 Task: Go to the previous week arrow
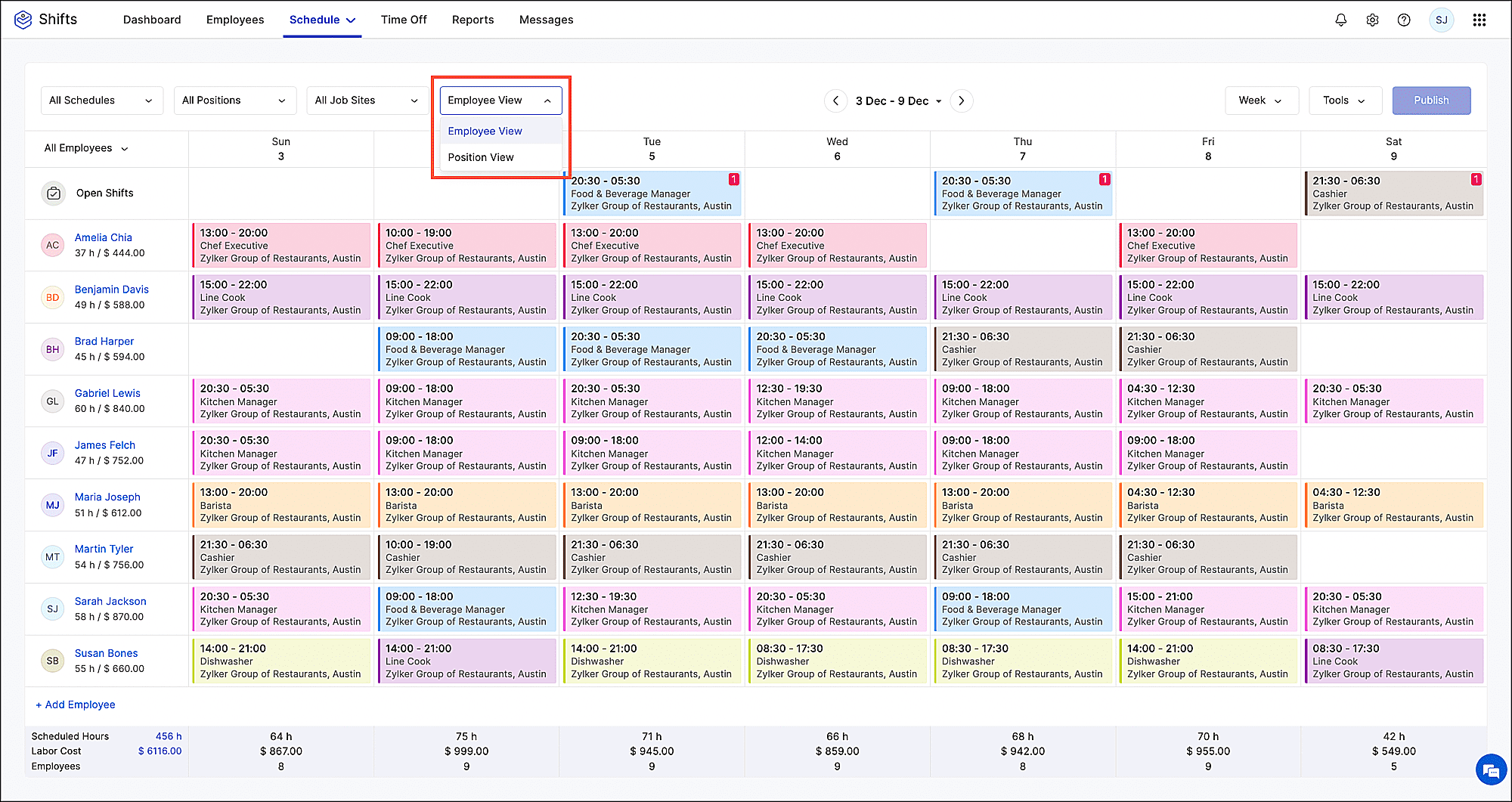[x=835, y=101]
